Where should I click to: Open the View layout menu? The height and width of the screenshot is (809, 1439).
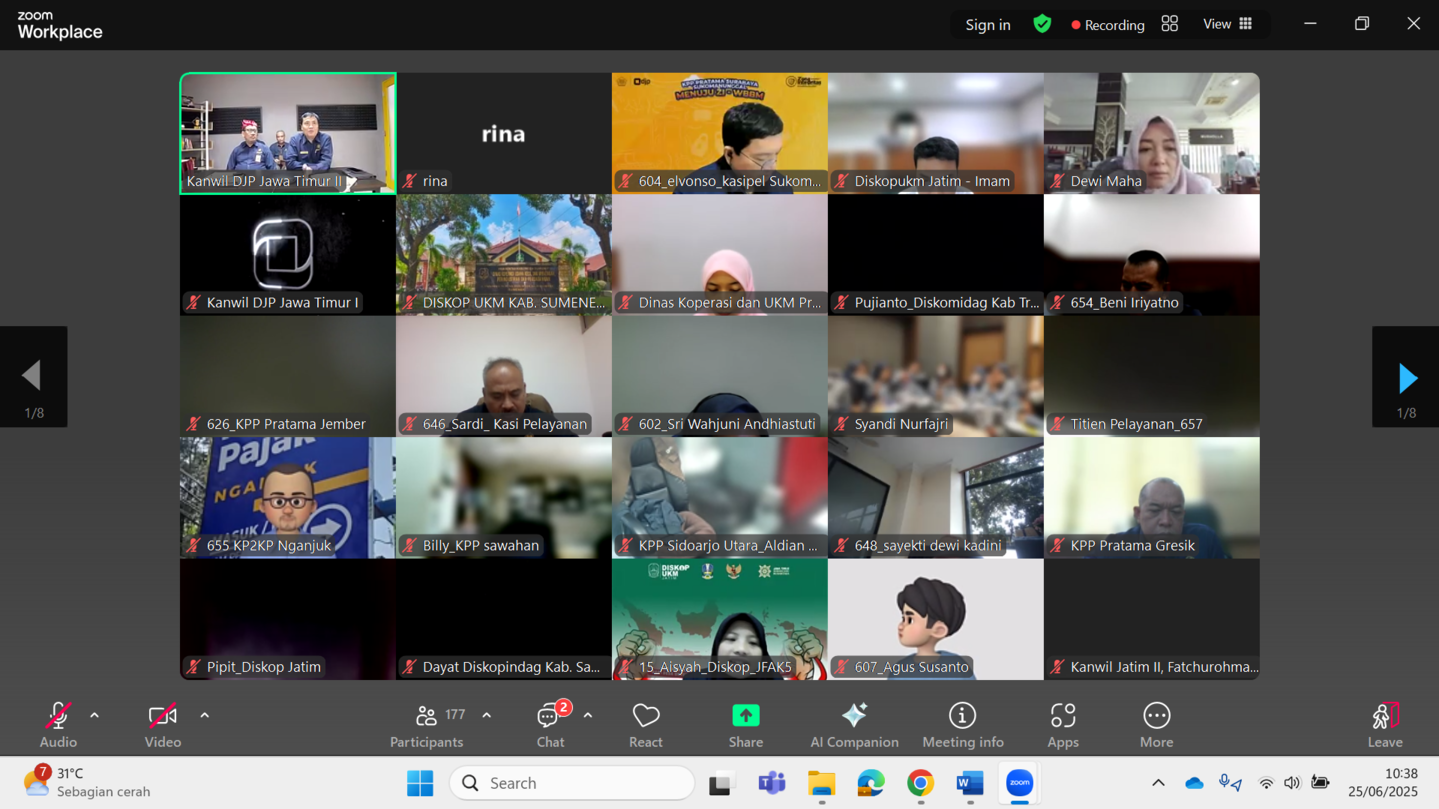pos(1227,24)
